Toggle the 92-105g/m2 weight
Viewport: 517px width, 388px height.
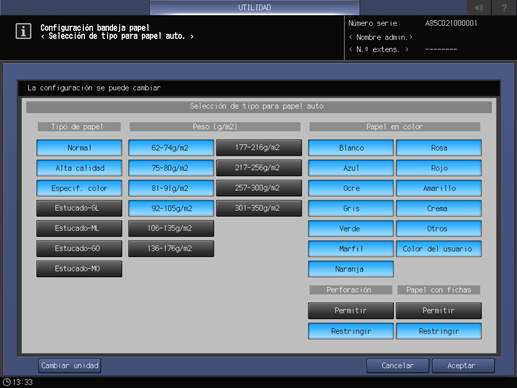(171, 208)
